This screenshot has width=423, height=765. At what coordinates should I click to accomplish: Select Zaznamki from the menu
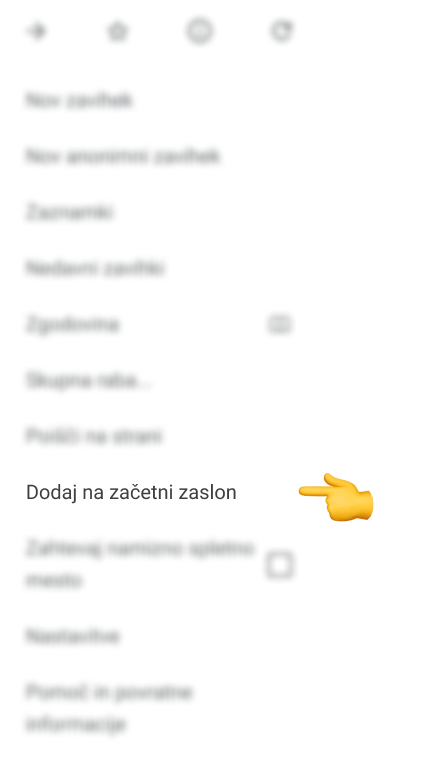click(69, 212)
